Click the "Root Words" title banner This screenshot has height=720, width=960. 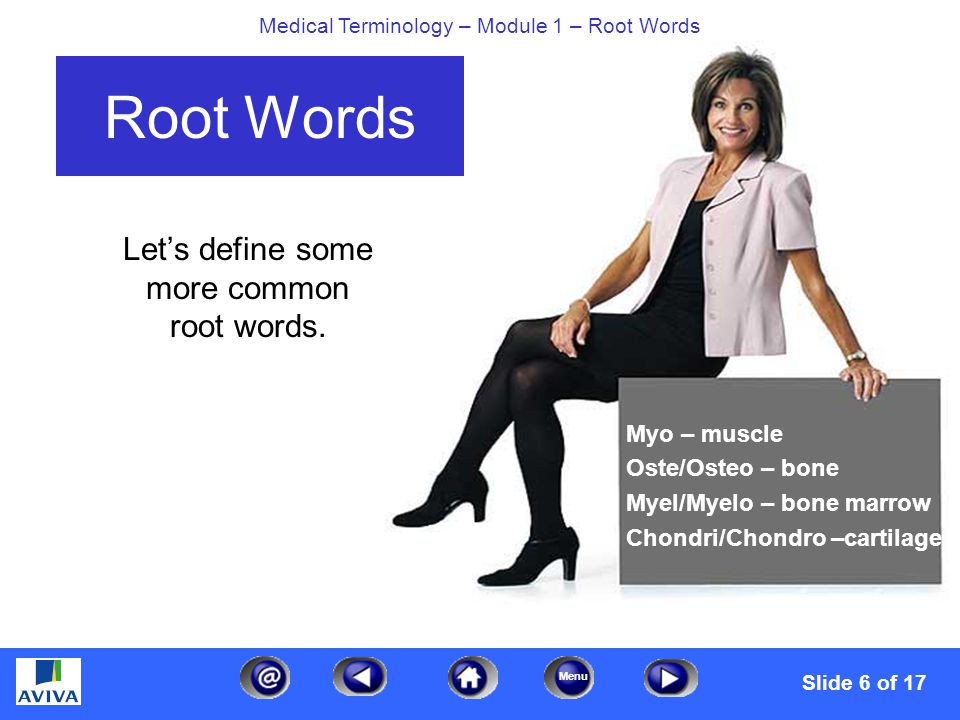[260, 116]
